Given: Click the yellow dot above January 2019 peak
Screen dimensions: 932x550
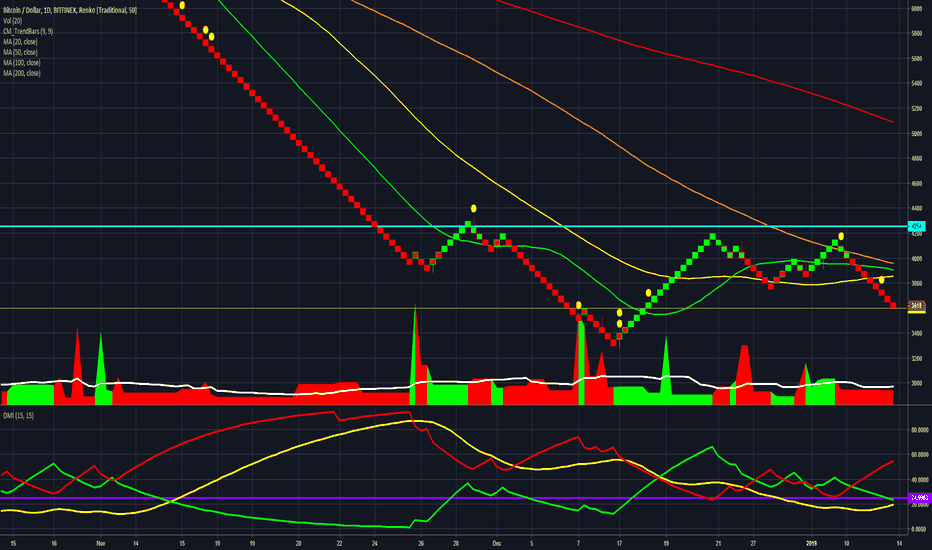Looking at the screenshot, I should click(841, 236).
